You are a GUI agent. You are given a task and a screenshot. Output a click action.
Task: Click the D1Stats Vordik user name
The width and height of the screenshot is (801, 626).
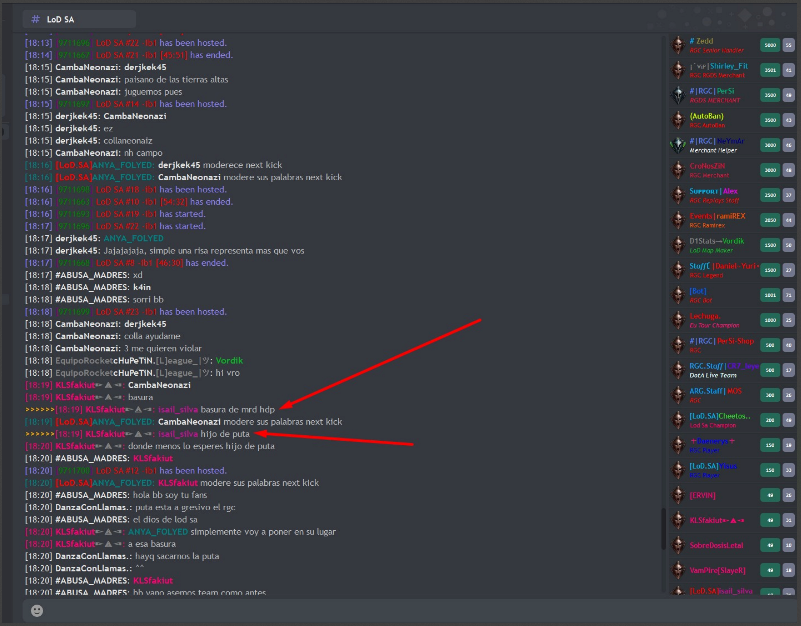pyautogui.click(x=717, y=241)
